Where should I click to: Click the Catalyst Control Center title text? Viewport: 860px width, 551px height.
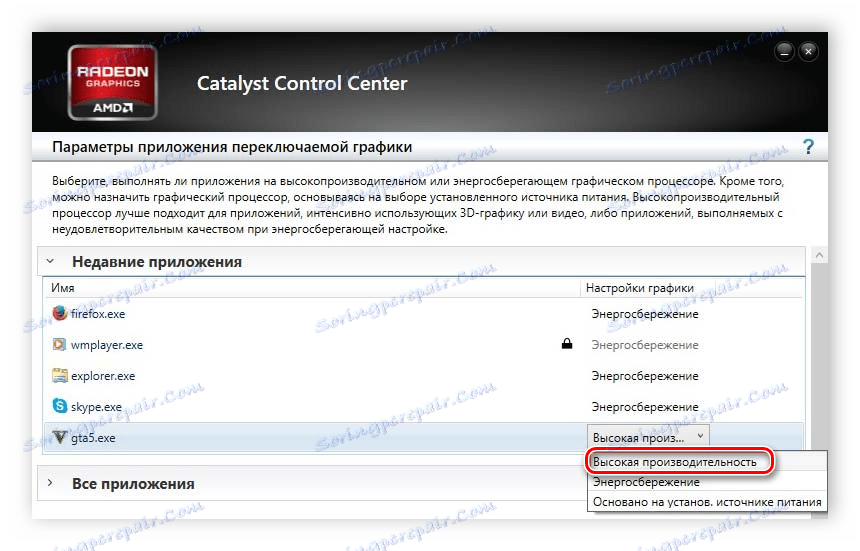(302, 83)
